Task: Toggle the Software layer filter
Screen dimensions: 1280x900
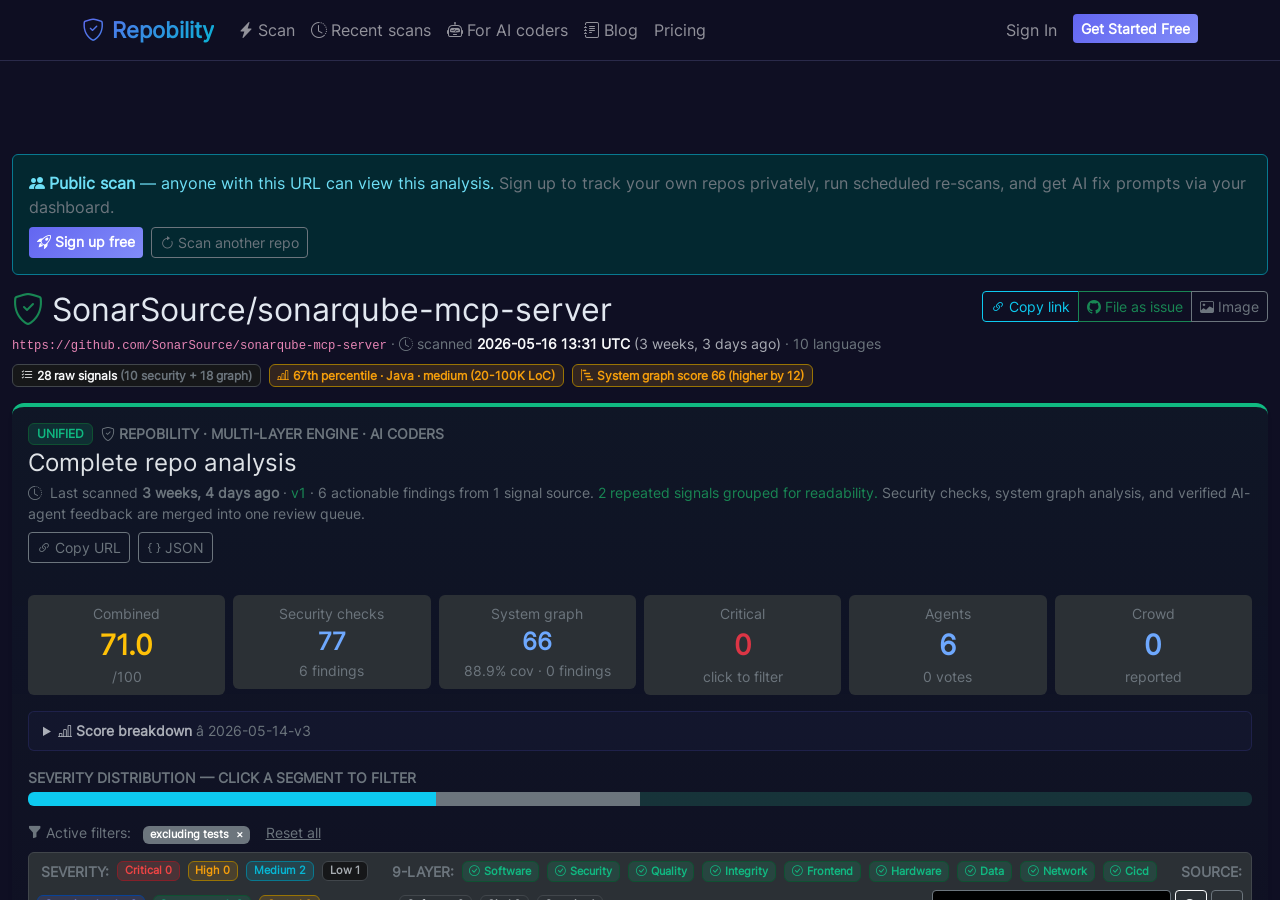Action: click(500, 871)
